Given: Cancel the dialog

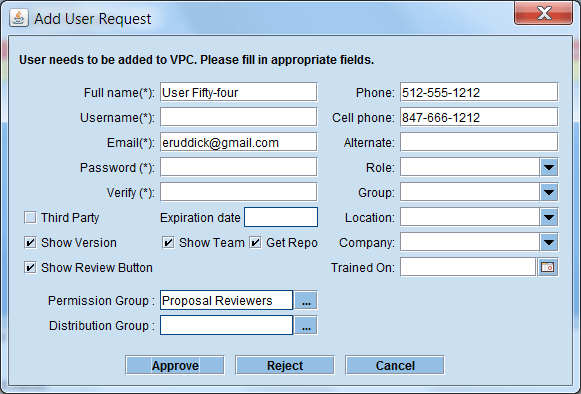Looking at the screenshot, I should coord(395,365).
